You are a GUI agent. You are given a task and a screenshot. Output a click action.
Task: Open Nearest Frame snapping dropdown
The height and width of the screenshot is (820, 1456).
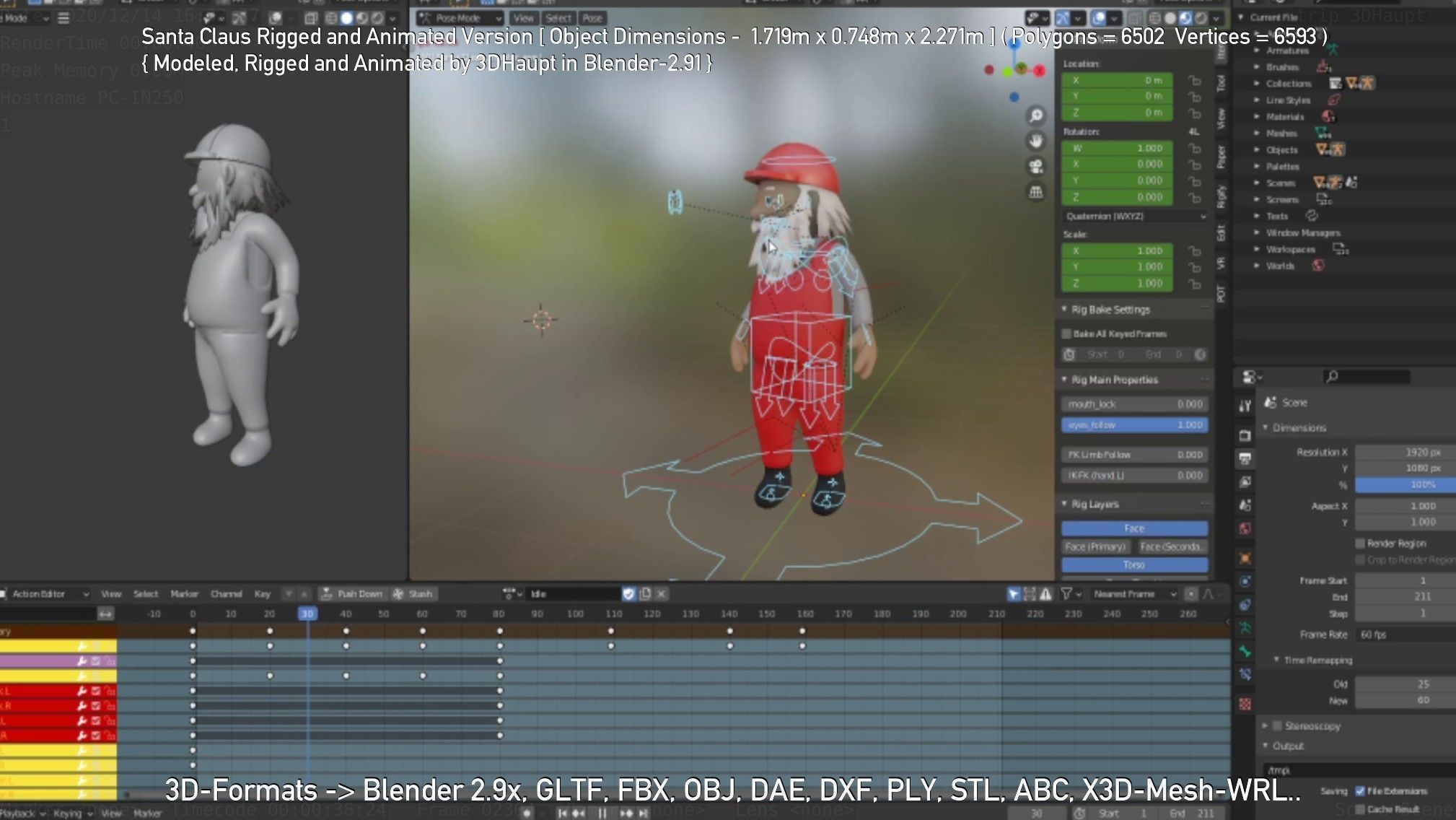(x=1134, y=594)
